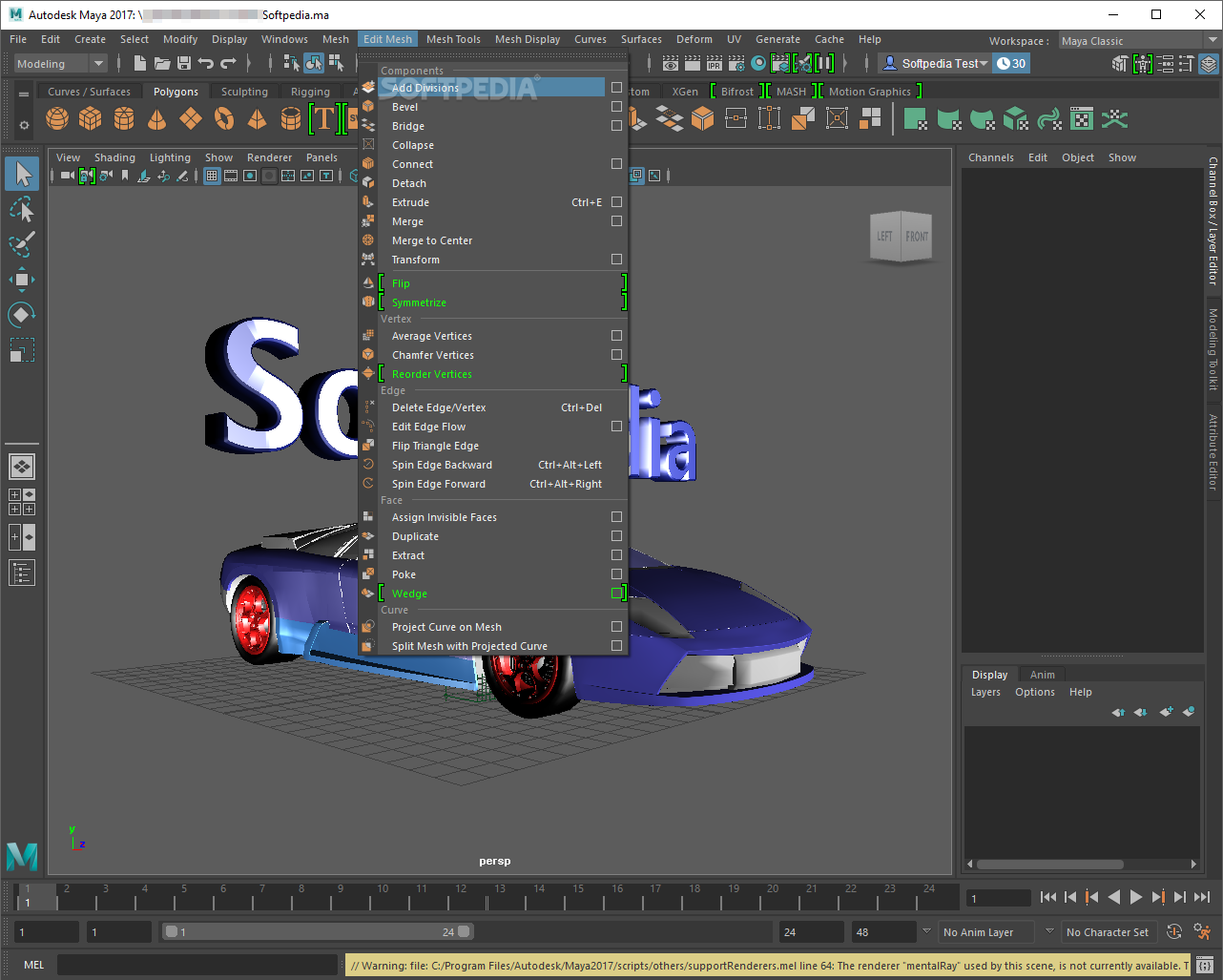Activate the Move tool in the toolbox
This screenshot has width=1223, height=980.
point(22,279)
